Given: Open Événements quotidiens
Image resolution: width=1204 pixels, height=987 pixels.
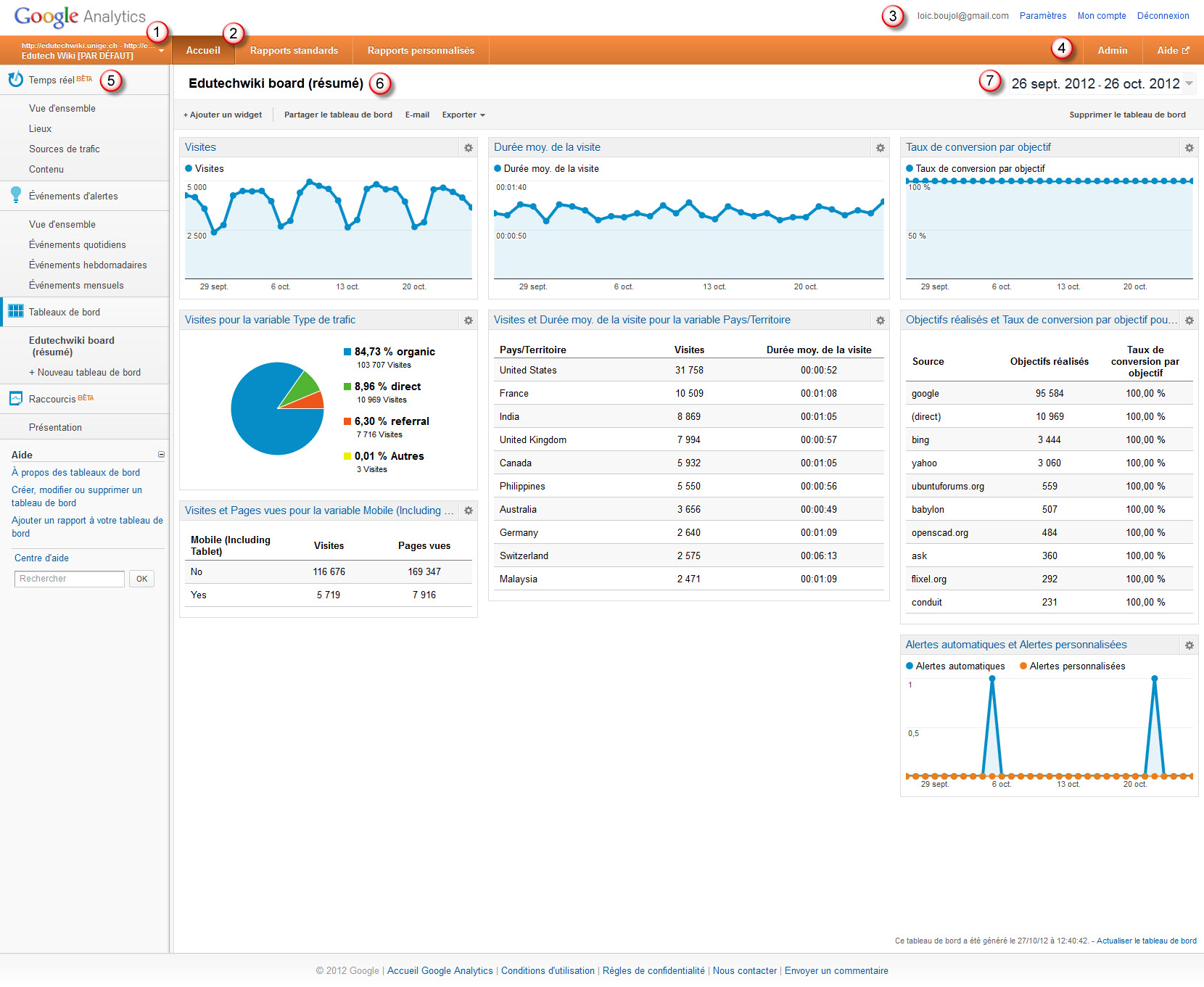Looking at the screenshot, I should pos(78,244).
